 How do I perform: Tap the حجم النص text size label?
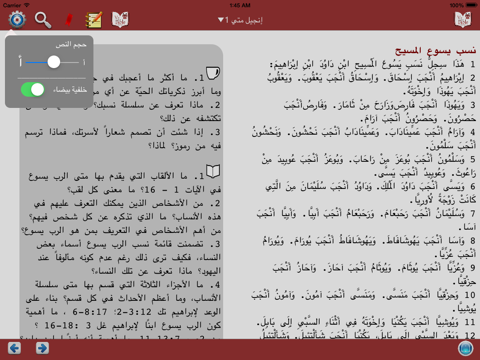(71, 45)
